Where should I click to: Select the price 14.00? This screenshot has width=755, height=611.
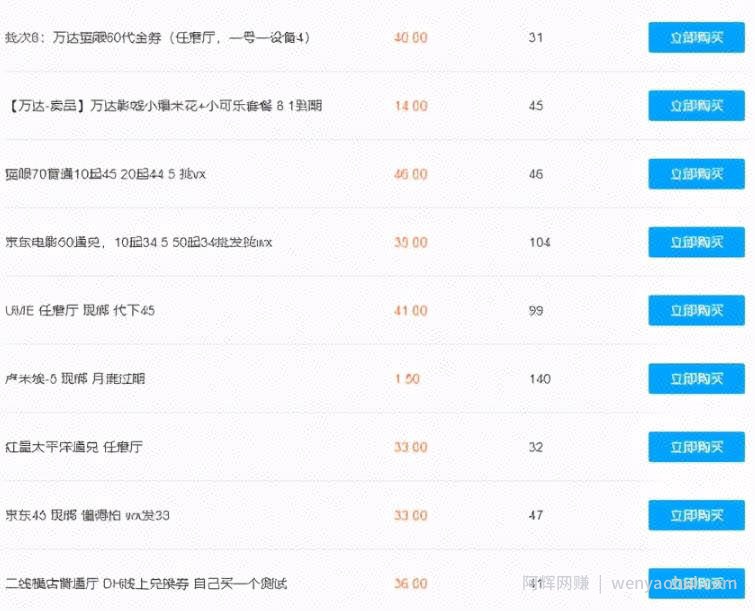tap(411, 105)
